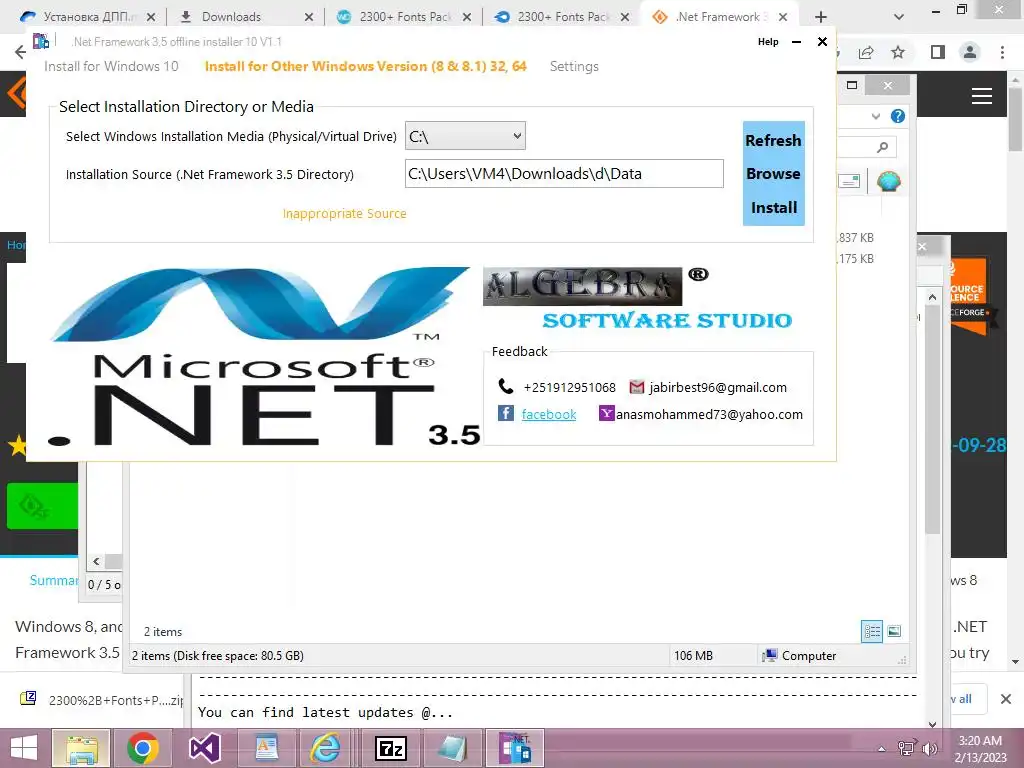Open 7-Zip from the taskbar
Screen dimensions: 1024x768
coord(391,748)
